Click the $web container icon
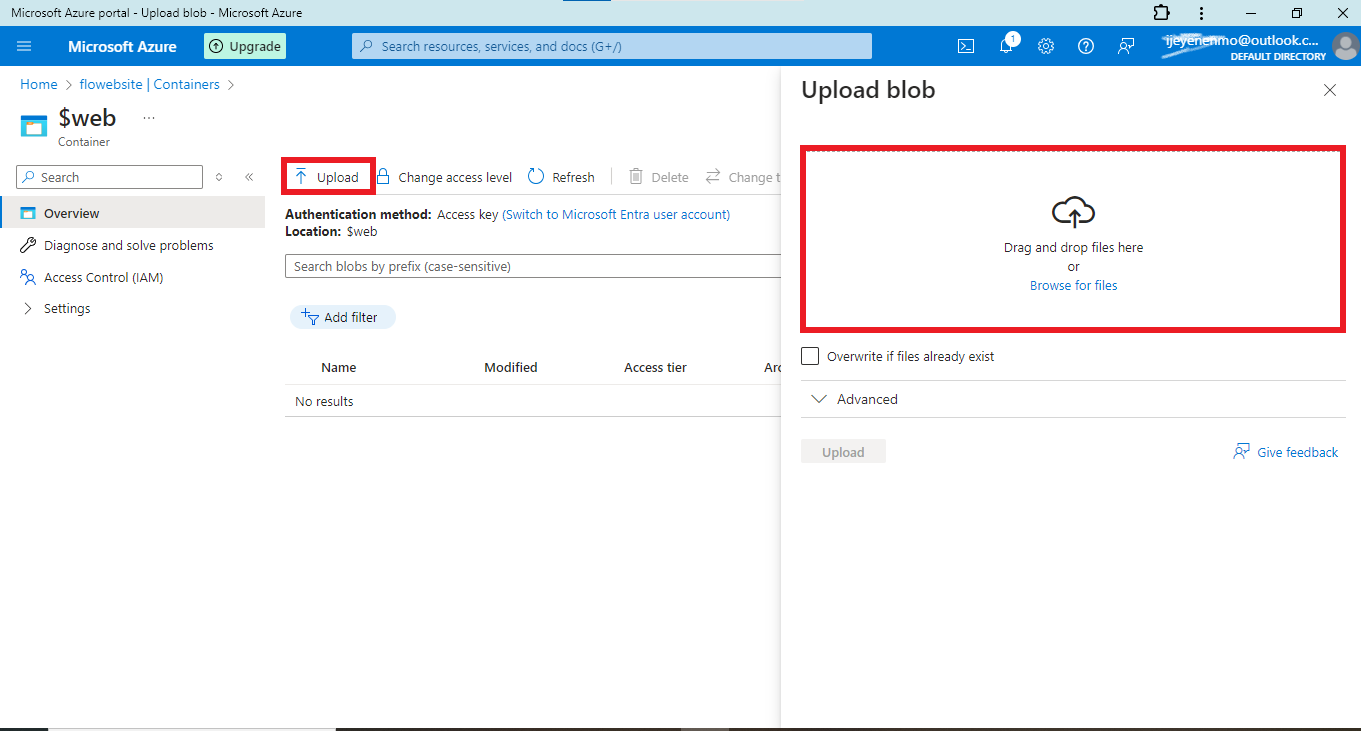The image size is (1361, 731). (x=34, y=125)
